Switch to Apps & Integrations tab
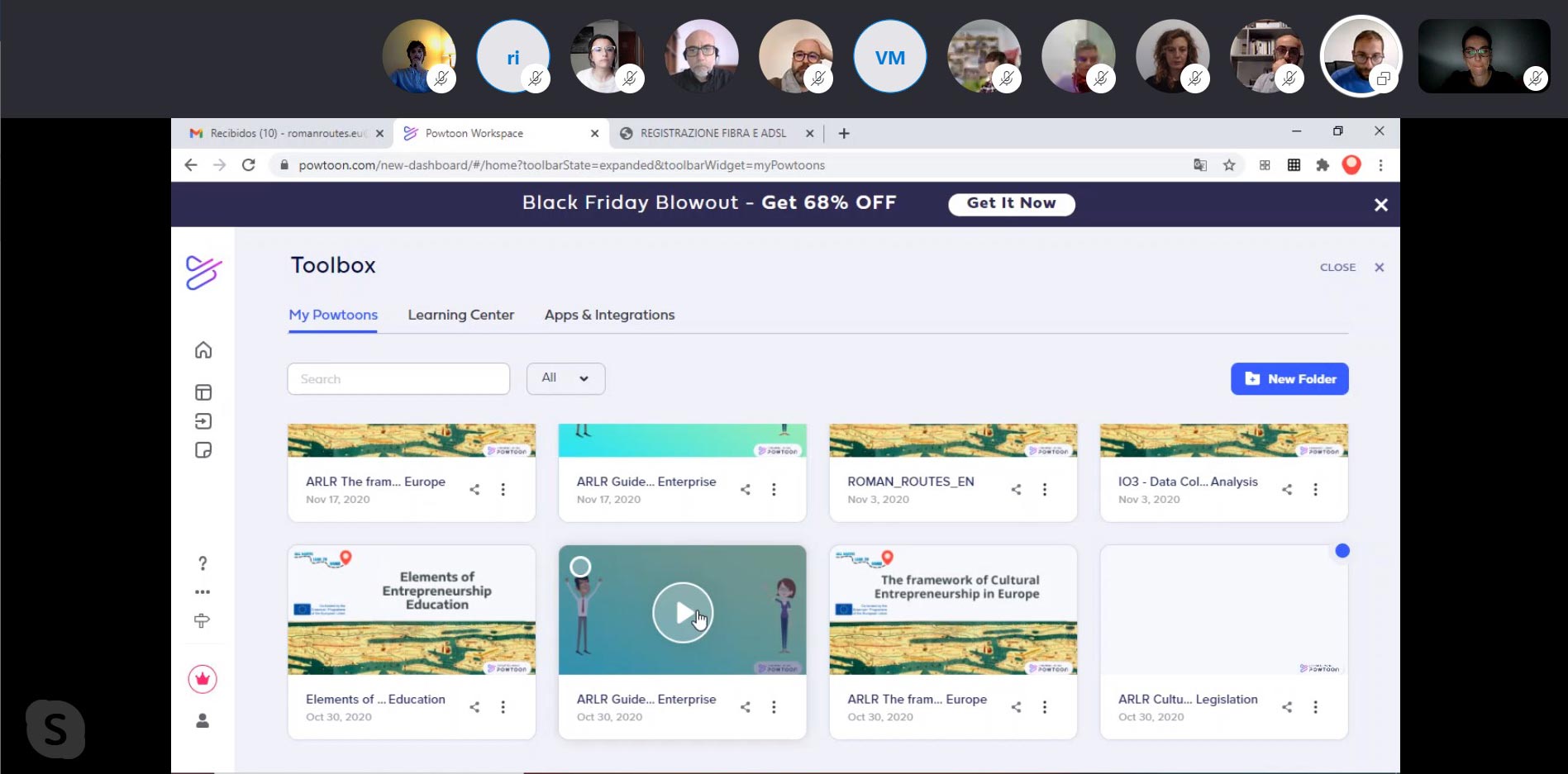The width and height of the screenshot is (1568, 774). coord(609,315)
